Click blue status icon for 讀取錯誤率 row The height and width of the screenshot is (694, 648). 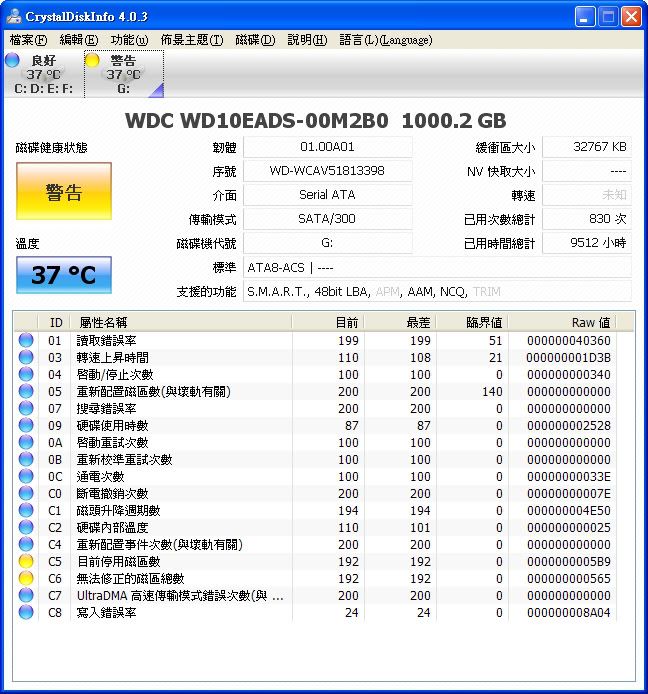(x=26, y=341)
